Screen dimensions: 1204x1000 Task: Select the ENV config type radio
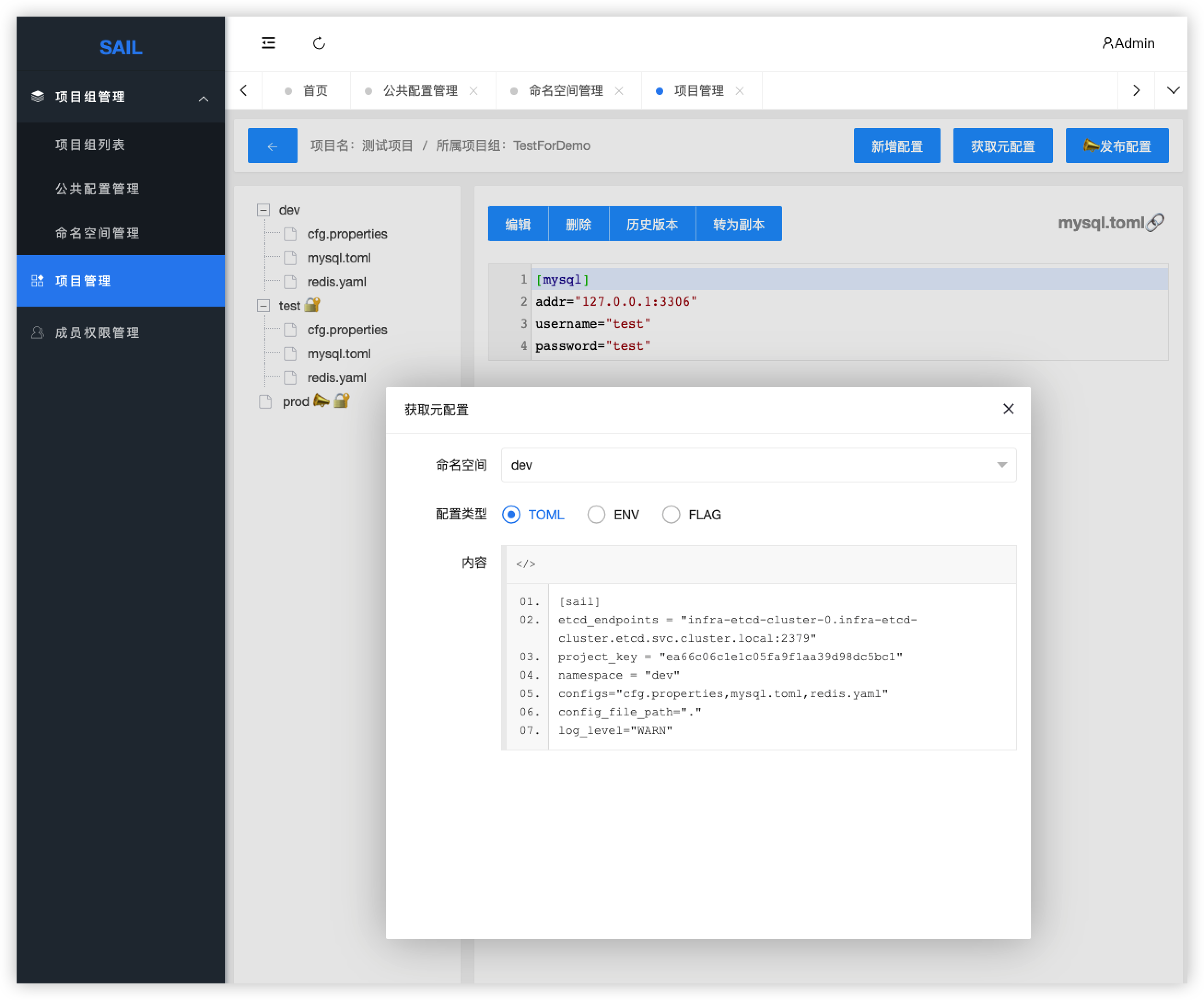coord(596,515)
